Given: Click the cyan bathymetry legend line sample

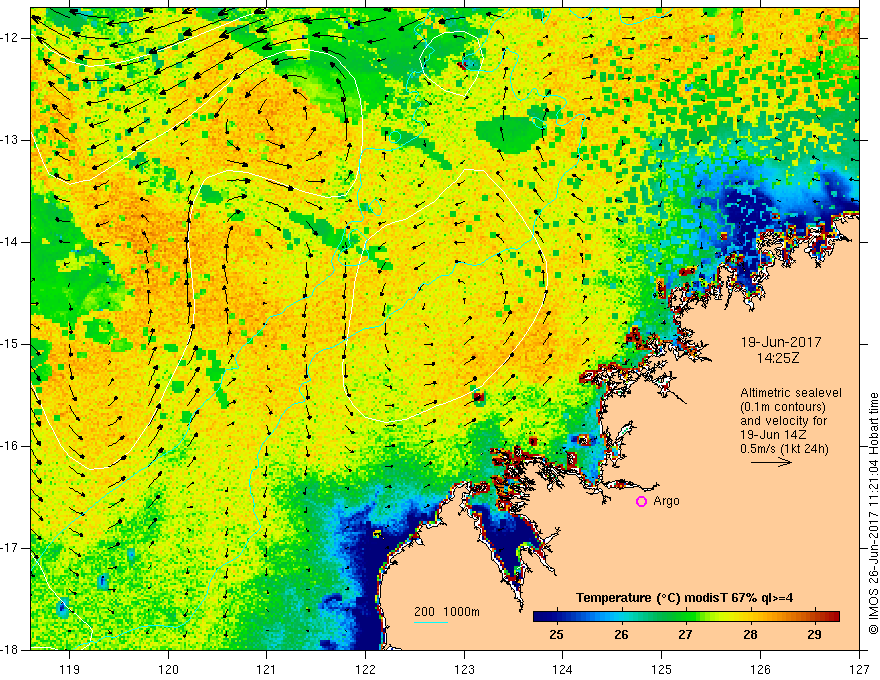Looking at the screenshot, I should pyautogui.click(x=430, y=622).
